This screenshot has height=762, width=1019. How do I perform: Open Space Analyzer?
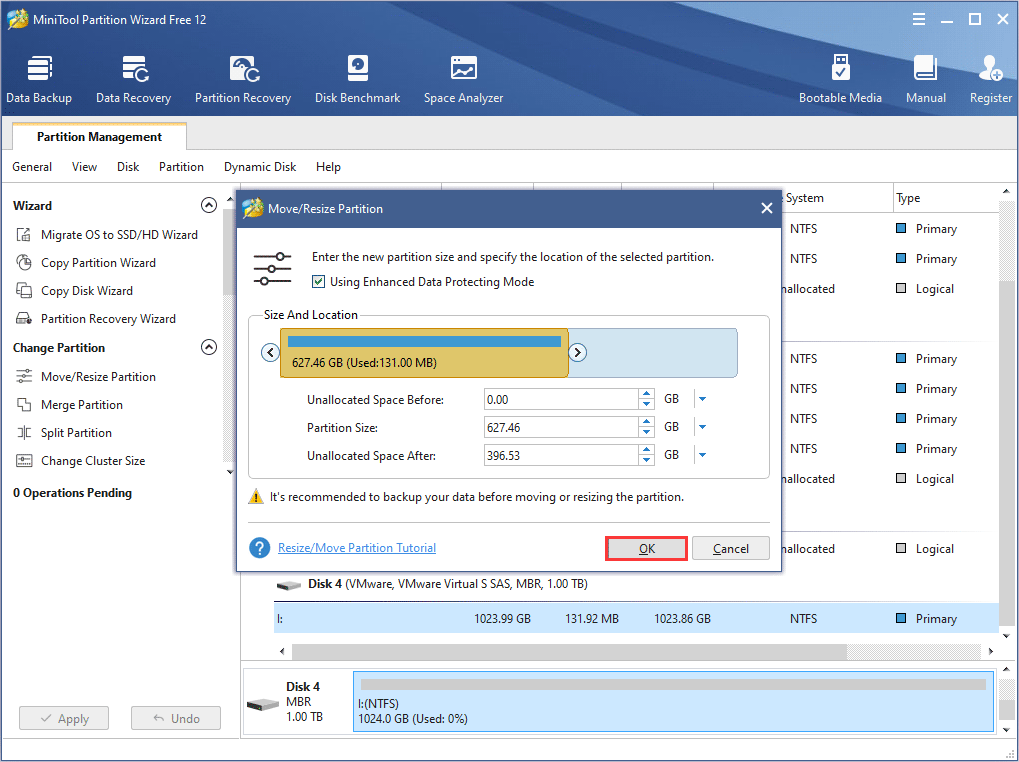point(463,79)
